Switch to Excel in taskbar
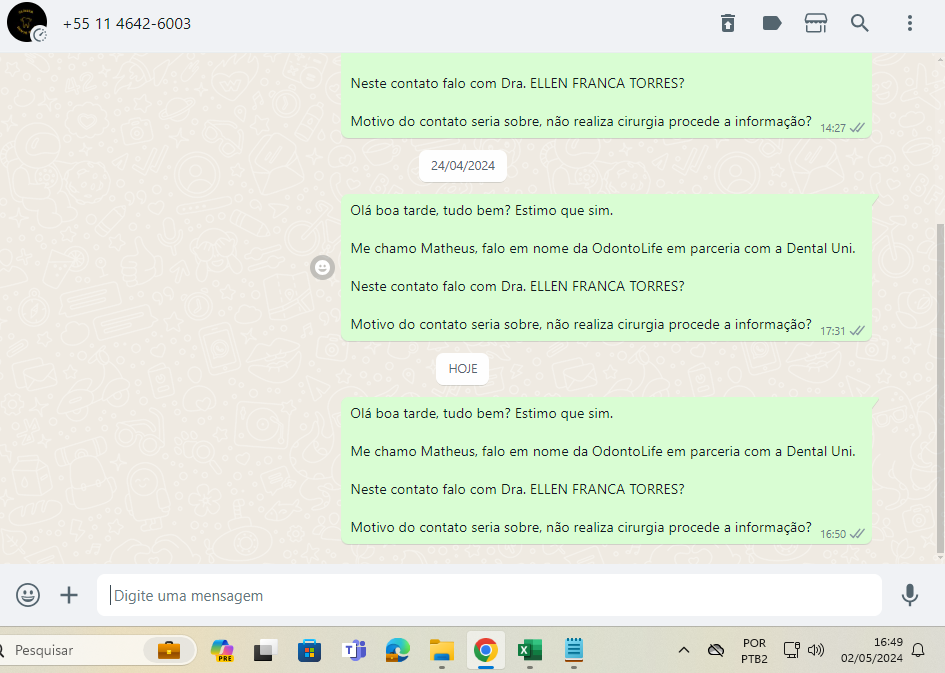 pyautogui.click(x=530, y=651)
